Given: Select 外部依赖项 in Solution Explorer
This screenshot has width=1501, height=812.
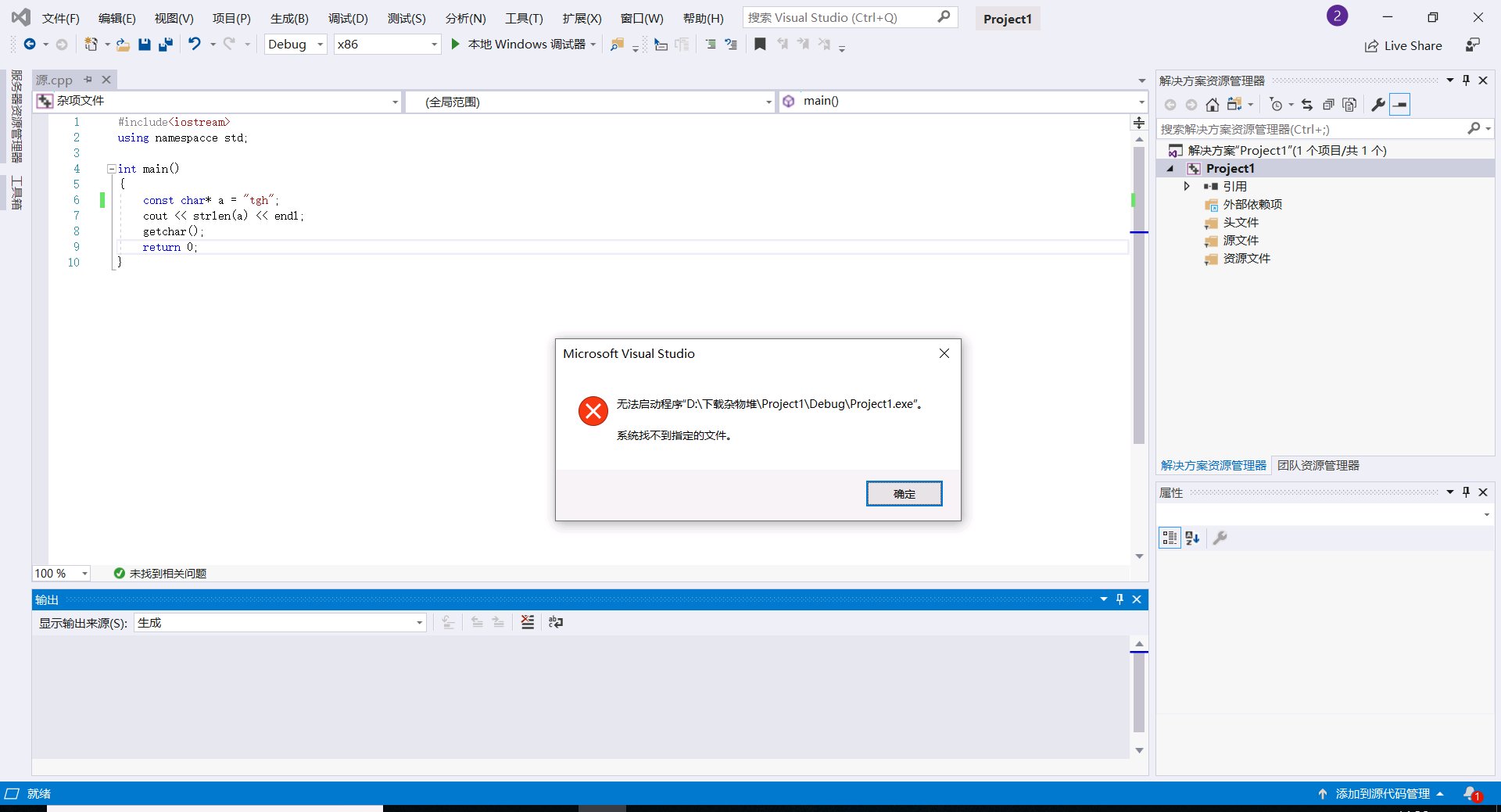Looking at the screenshot, I should pyautogui.click(x=1252, y=205).
